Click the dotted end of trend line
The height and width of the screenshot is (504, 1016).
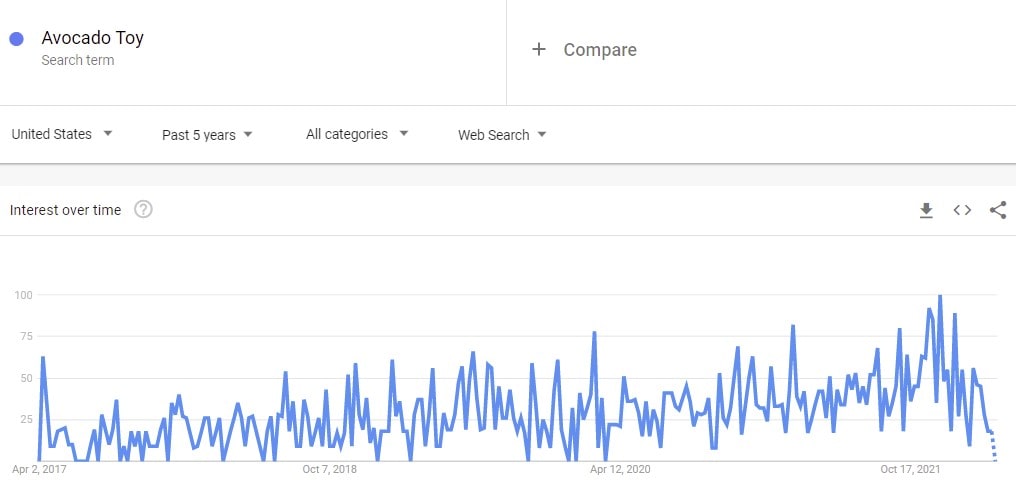[994, 449]
